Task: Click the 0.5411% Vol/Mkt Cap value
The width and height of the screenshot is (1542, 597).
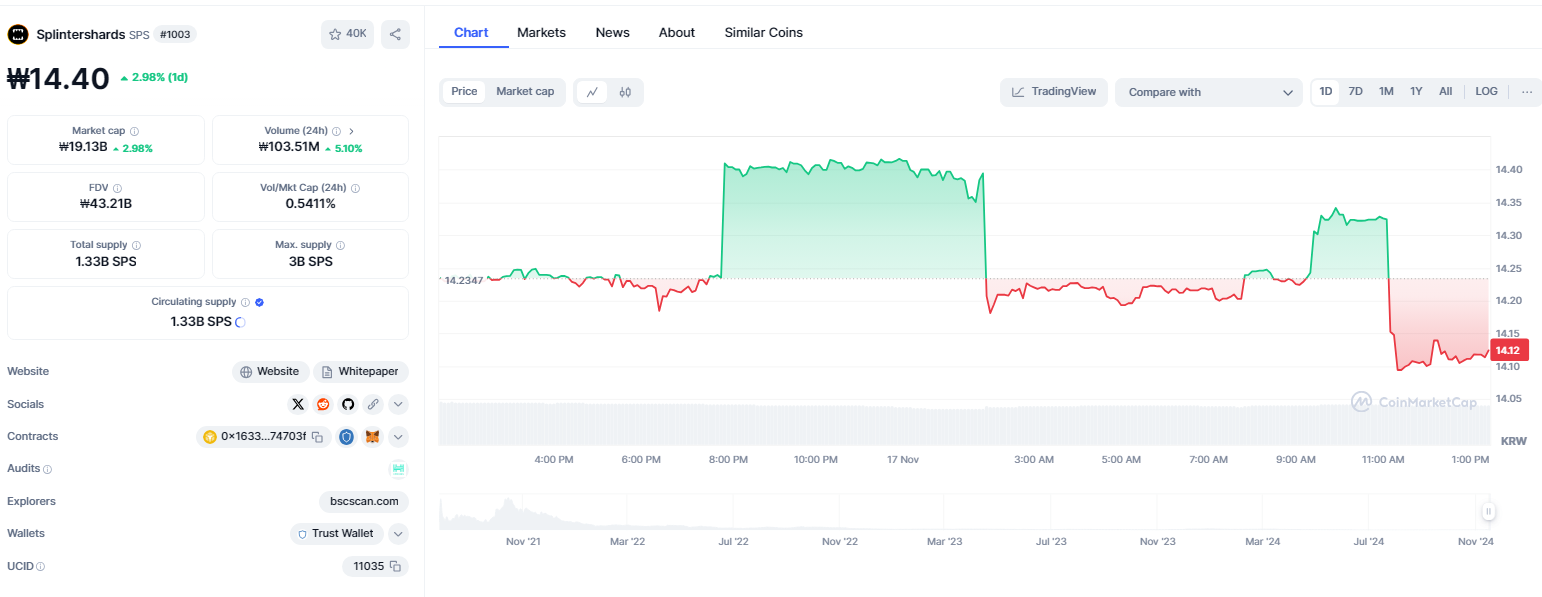Action: click(310, 204)
